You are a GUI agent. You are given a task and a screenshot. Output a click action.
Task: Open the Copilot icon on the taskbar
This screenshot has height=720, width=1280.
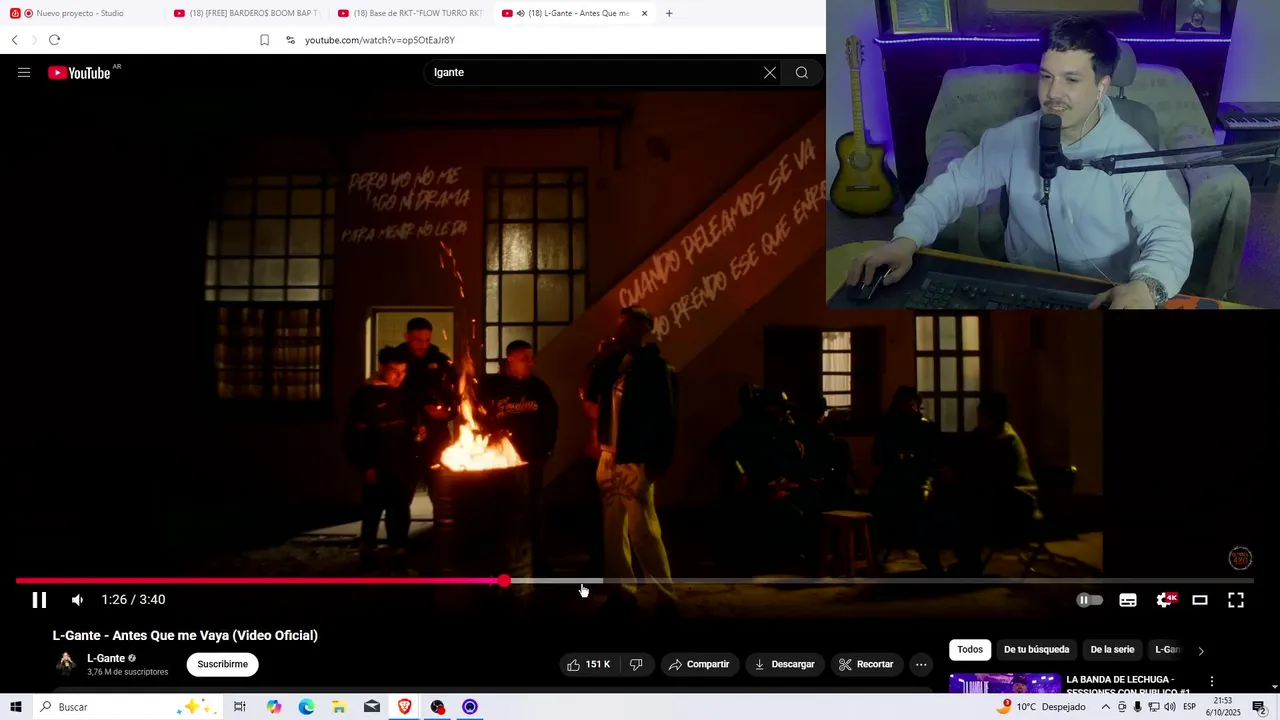(x=274, y=707)
